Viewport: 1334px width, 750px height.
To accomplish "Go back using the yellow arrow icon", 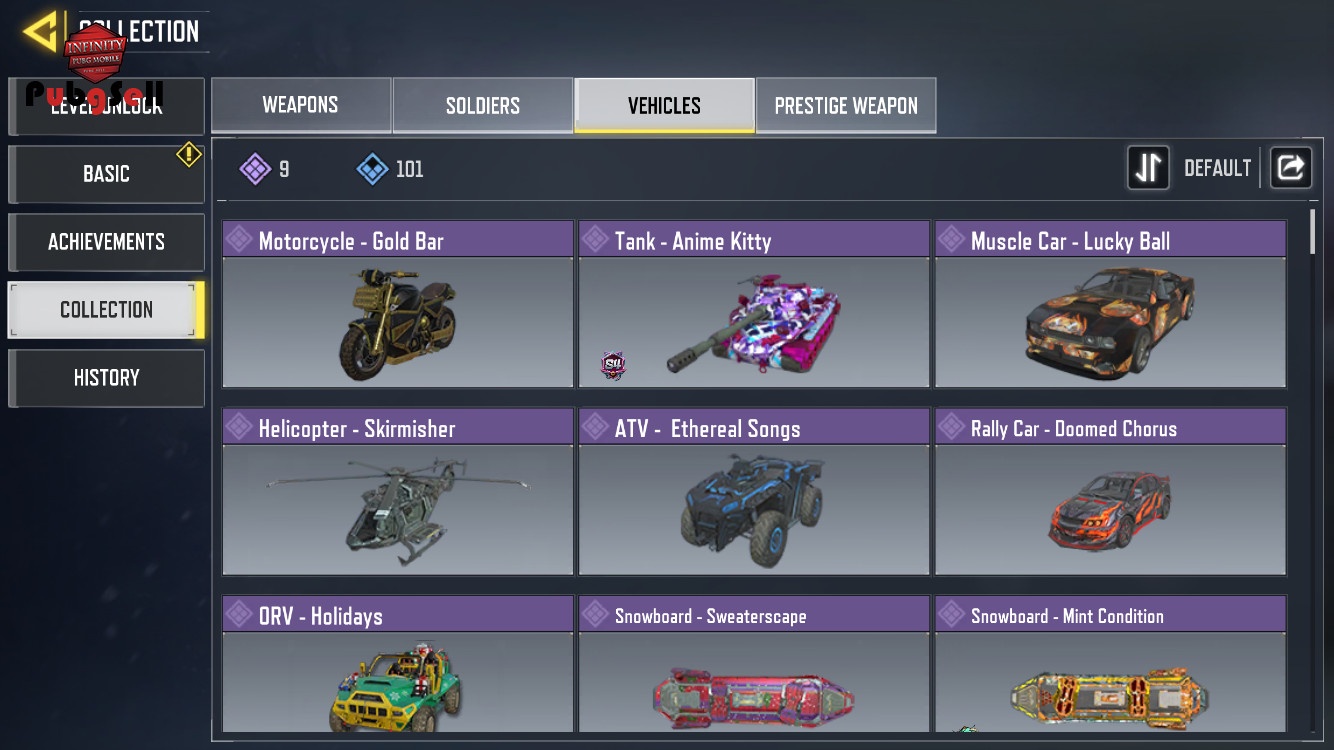I will click(x=40, y=32).
